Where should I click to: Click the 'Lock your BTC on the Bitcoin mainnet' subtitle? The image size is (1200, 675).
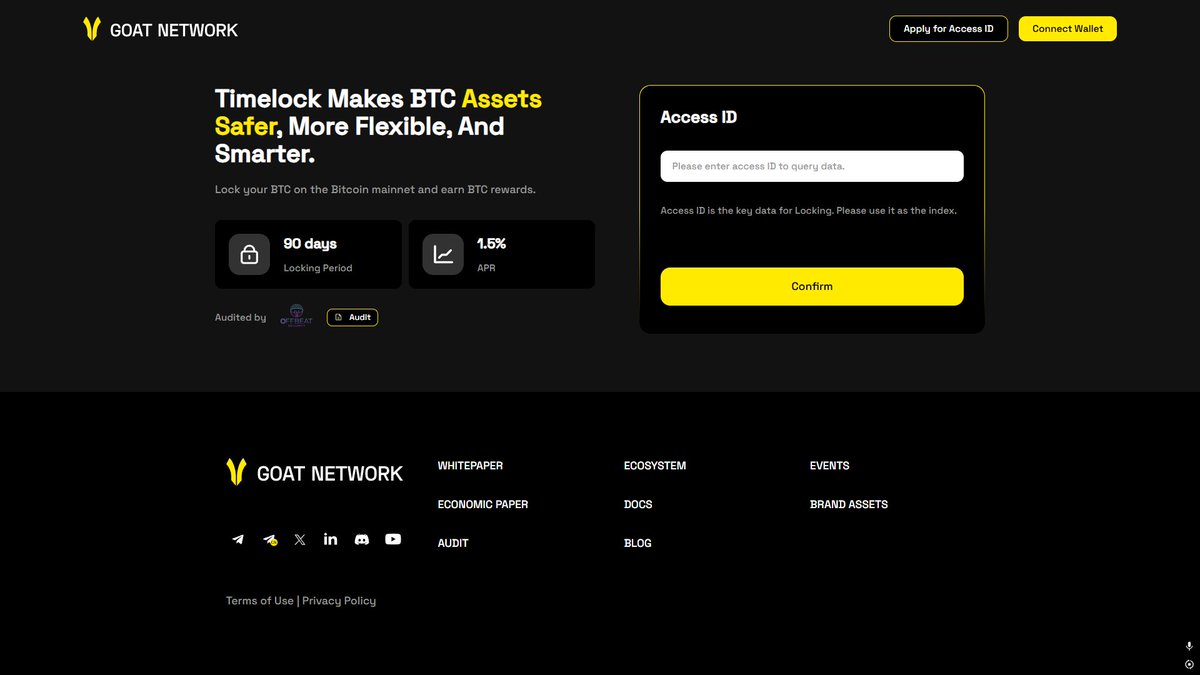[x=375, y=190]
